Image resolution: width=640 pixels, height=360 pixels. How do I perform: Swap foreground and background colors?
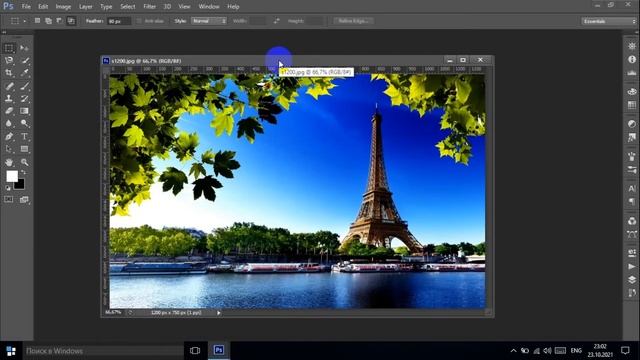pos(23,172)
